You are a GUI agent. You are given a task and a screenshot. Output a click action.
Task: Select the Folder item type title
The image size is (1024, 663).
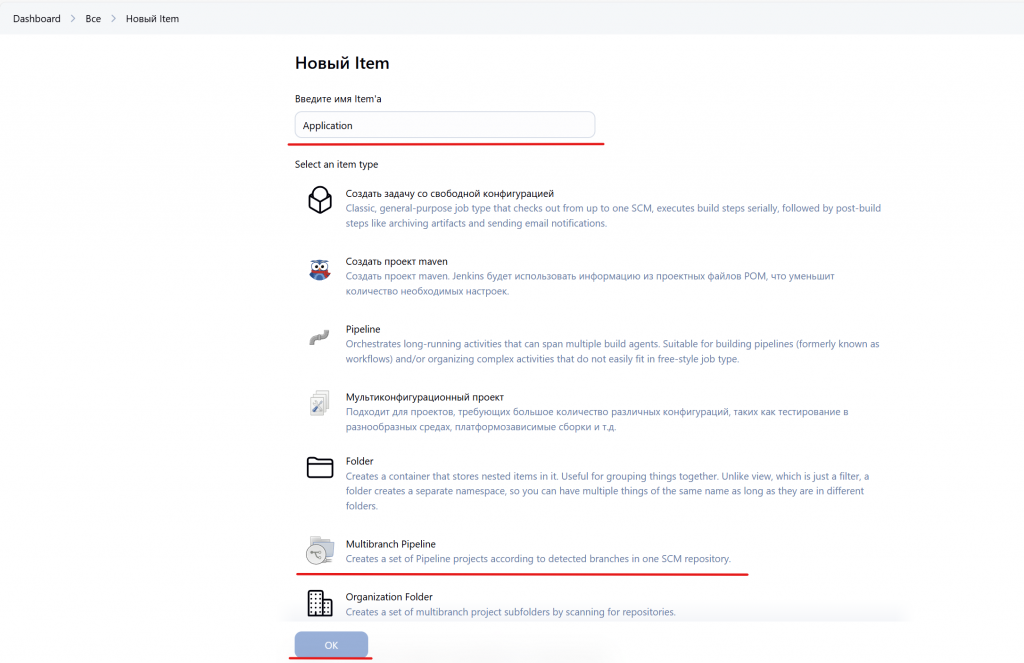point(360,461)
